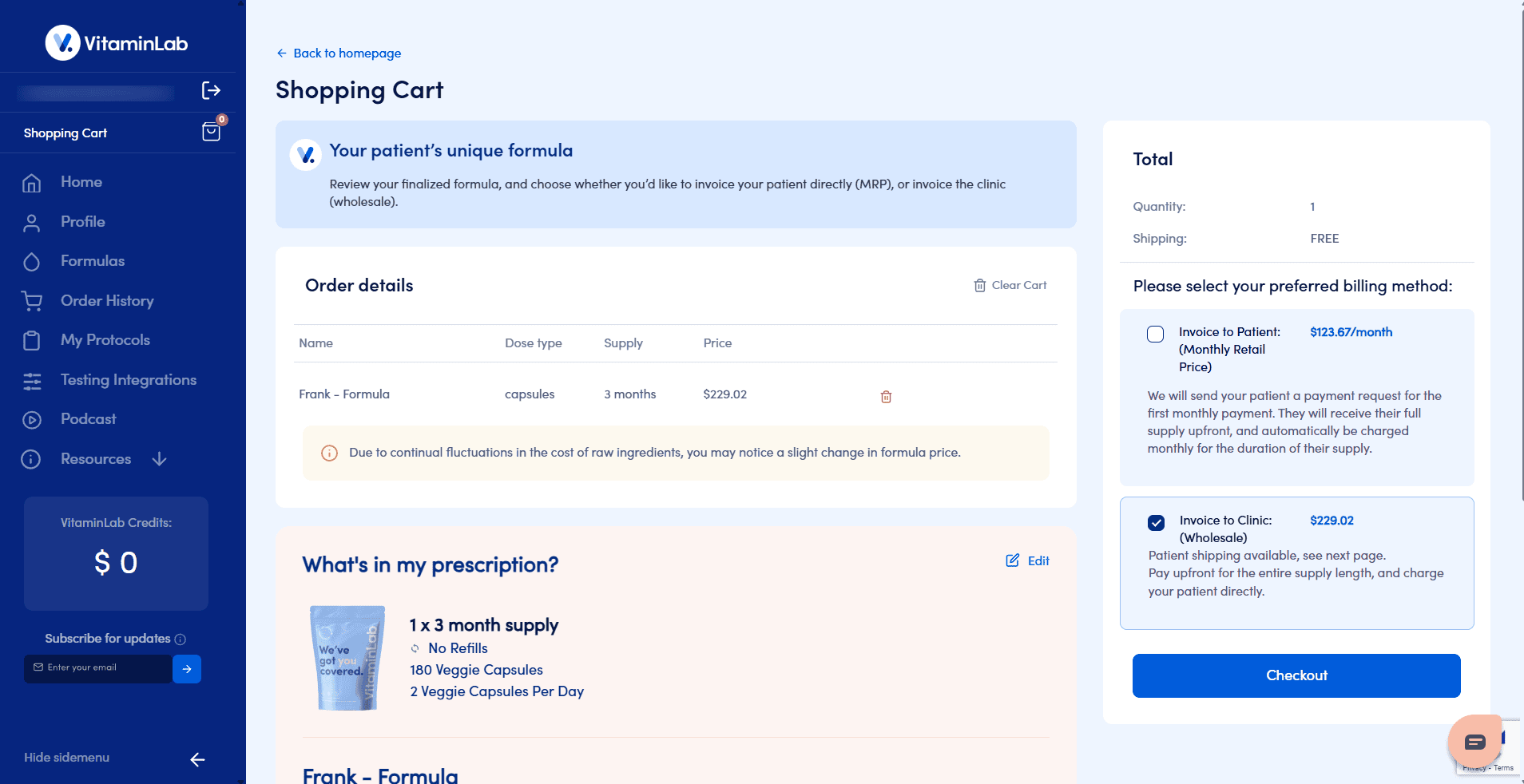Open Formulas from the sidebar
The image size is (1524, 784).
click(32, 261)
